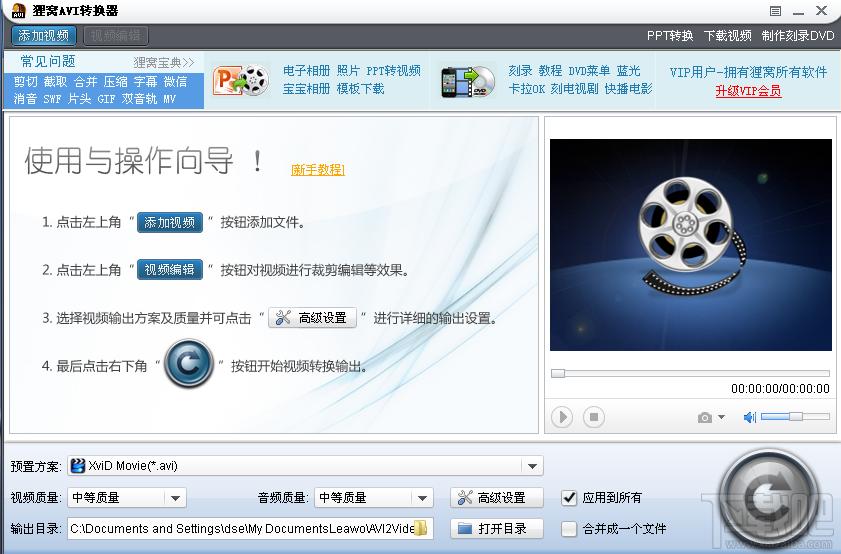Click the 升级VIP会员 red link
The height and width of the screenshot is (554, 841).
(x=748, y=91)
